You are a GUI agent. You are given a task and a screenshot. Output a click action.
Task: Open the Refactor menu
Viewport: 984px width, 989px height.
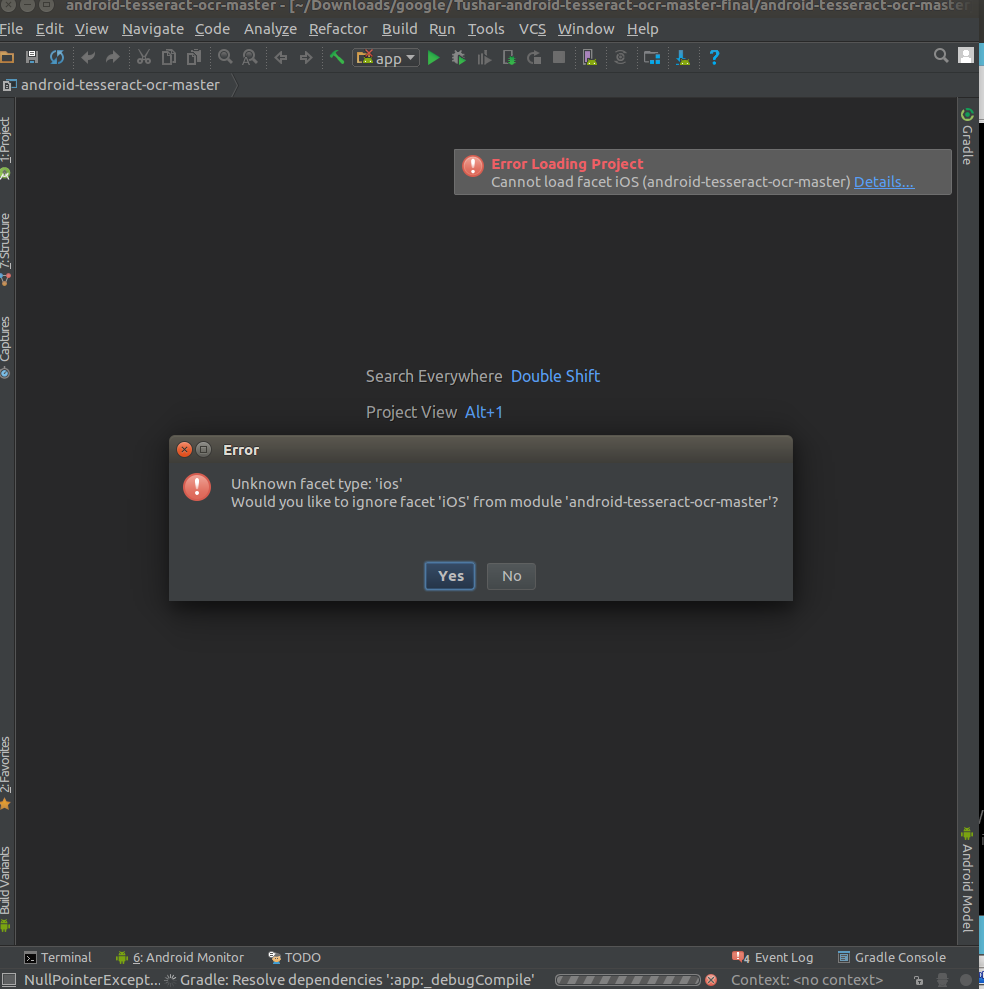click(x=338, y=29)
